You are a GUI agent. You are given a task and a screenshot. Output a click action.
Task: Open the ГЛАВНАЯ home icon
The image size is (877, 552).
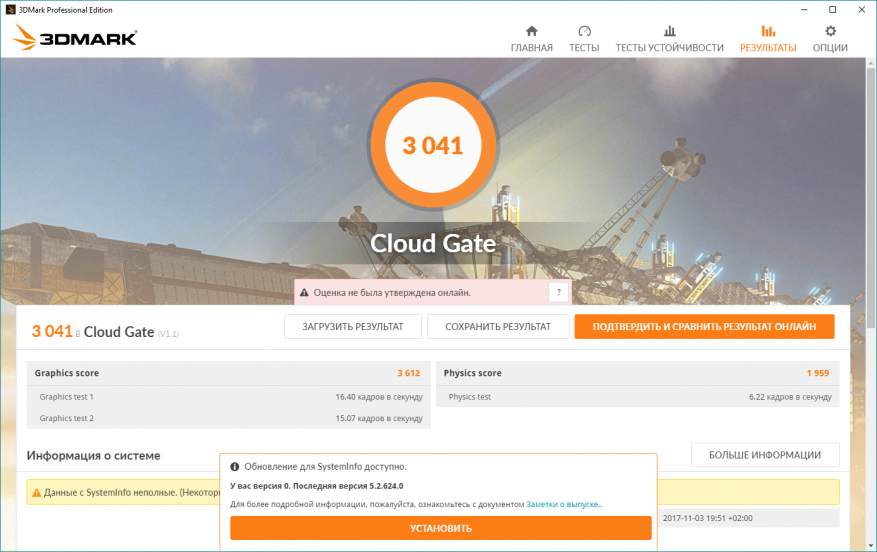click(x=531, y=31)
